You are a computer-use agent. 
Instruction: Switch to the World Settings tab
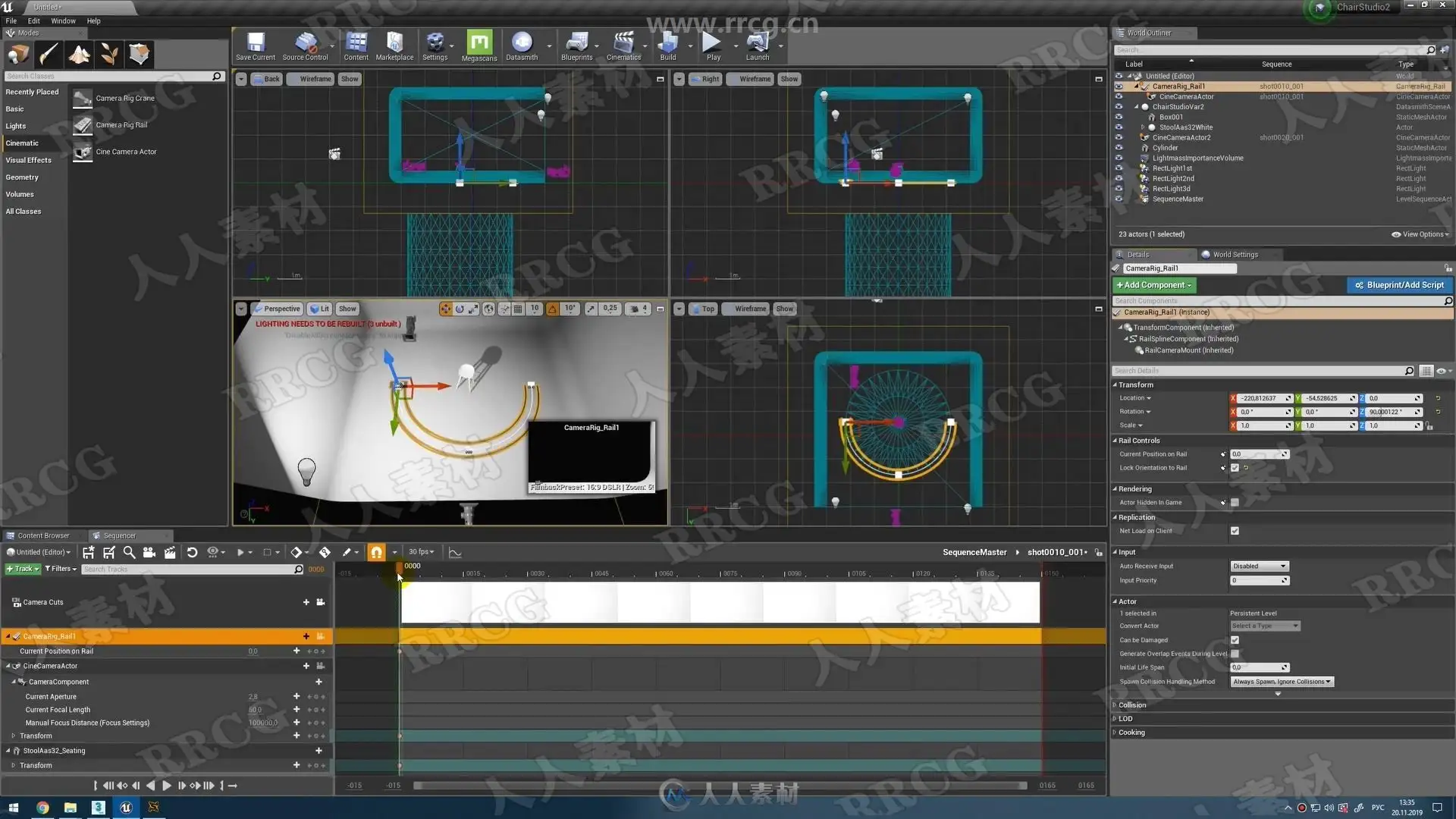pos(1235,255)
